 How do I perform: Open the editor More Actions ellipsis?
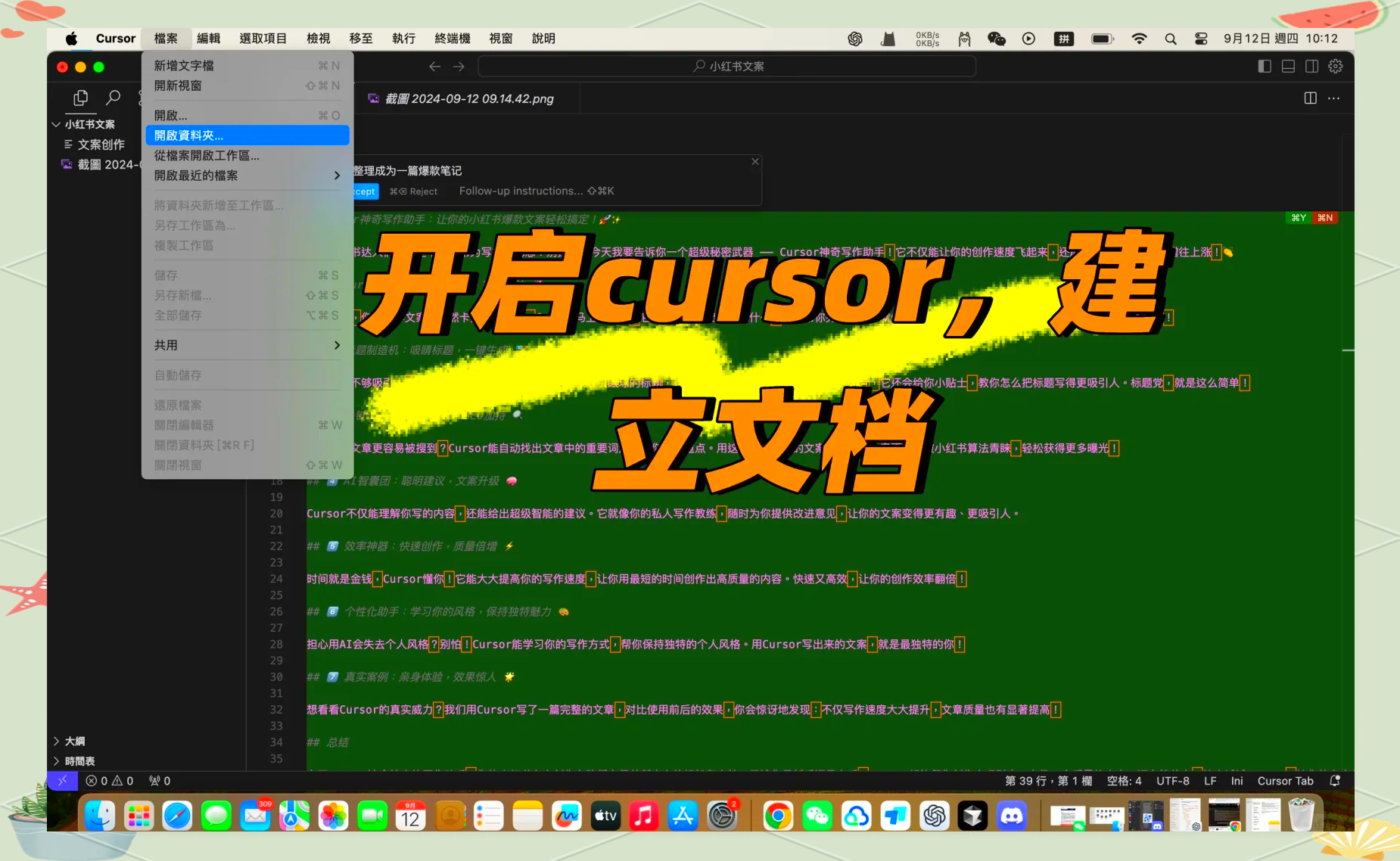pos(1333,98)
